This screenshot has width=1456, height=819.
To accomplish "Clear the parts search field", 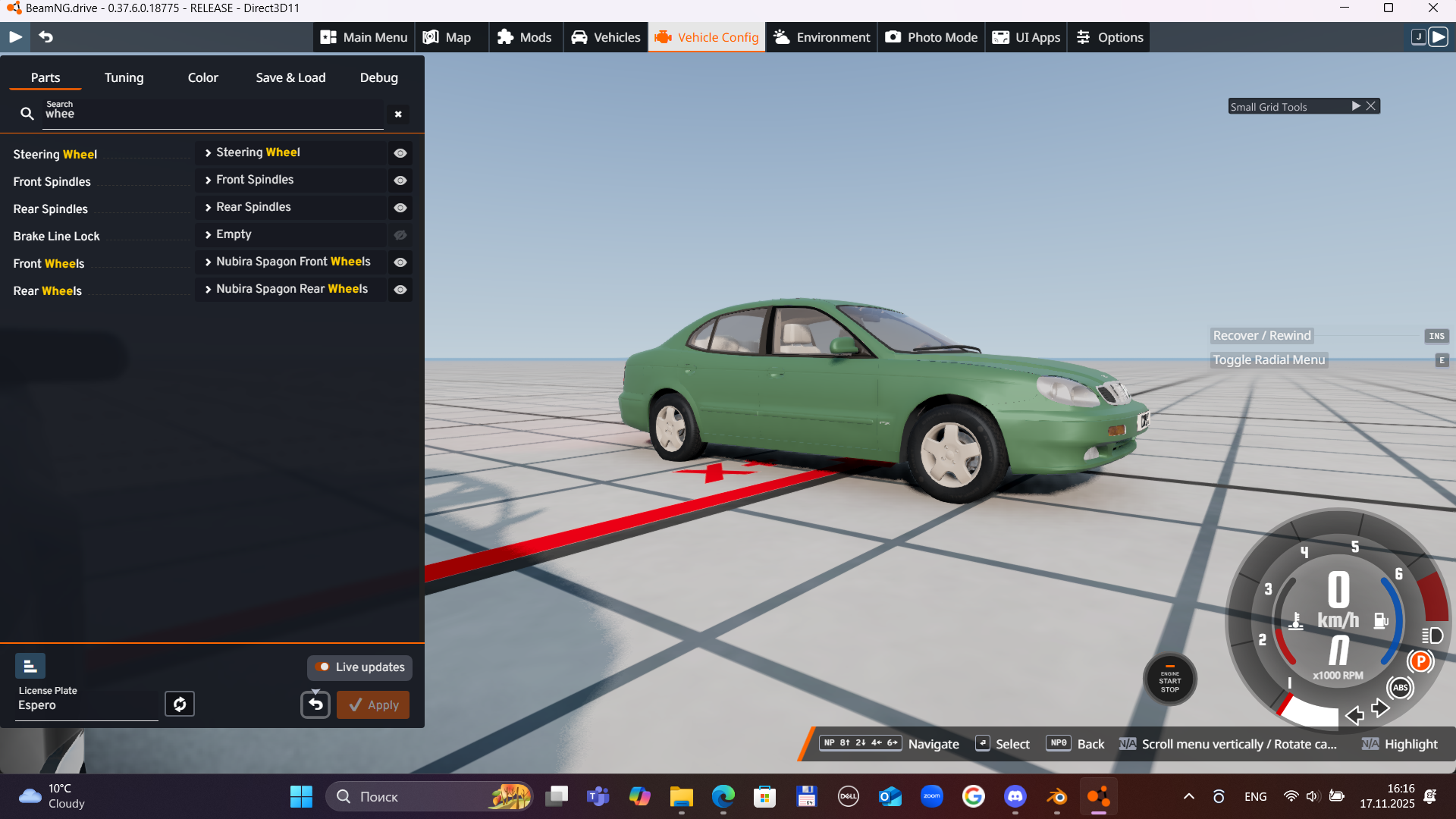I will tap(398, 115).
